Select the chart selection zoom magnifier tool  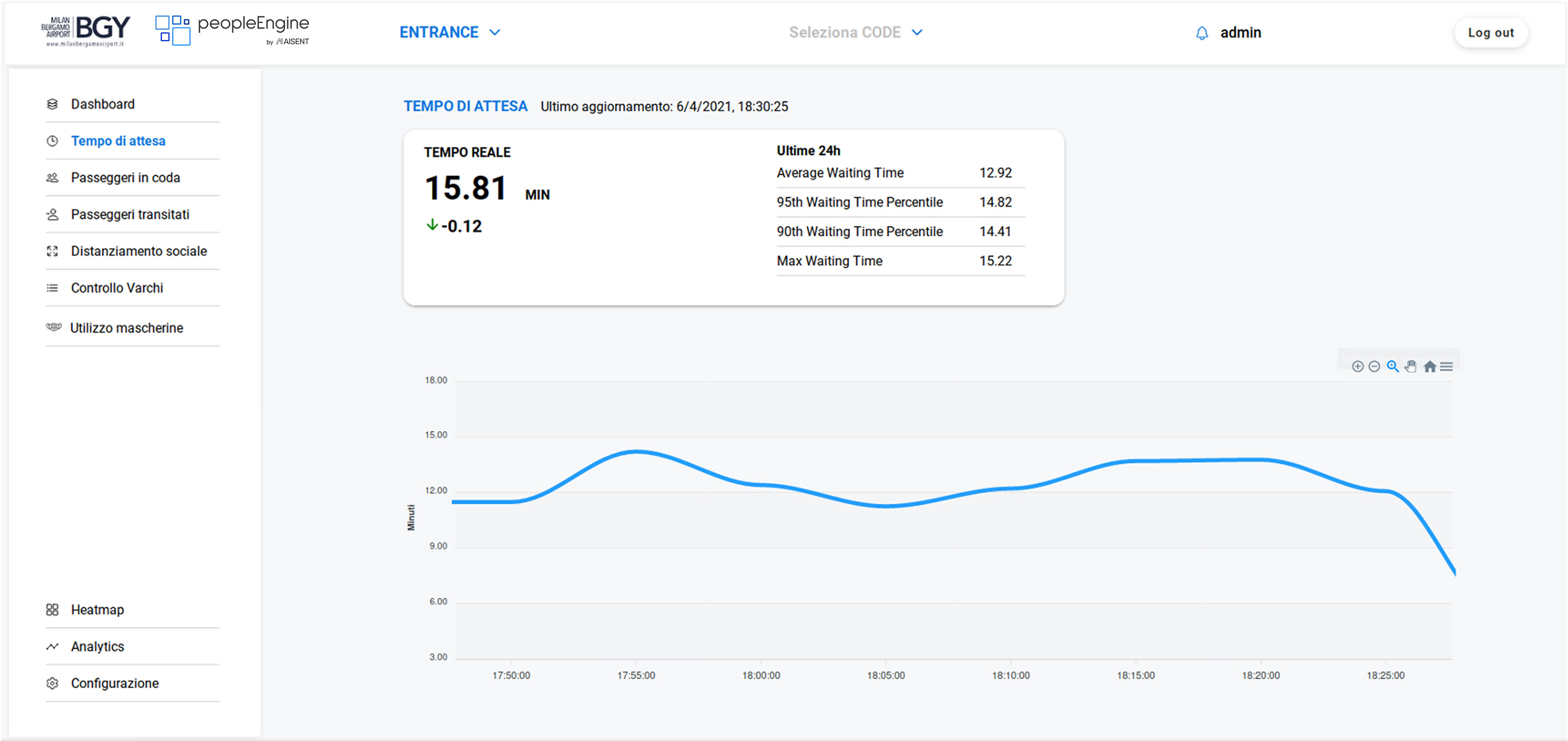[1392, 366]
